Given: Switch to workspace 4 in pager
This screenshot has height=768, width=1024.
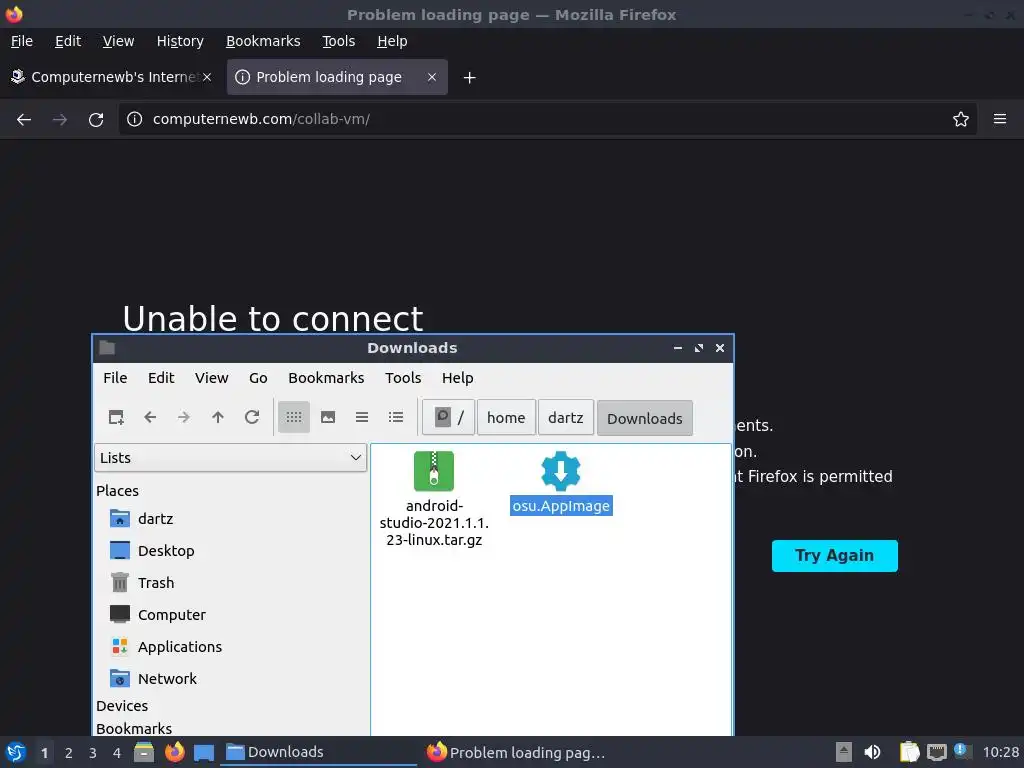Looking at the screenshot, I should [117, 753].
